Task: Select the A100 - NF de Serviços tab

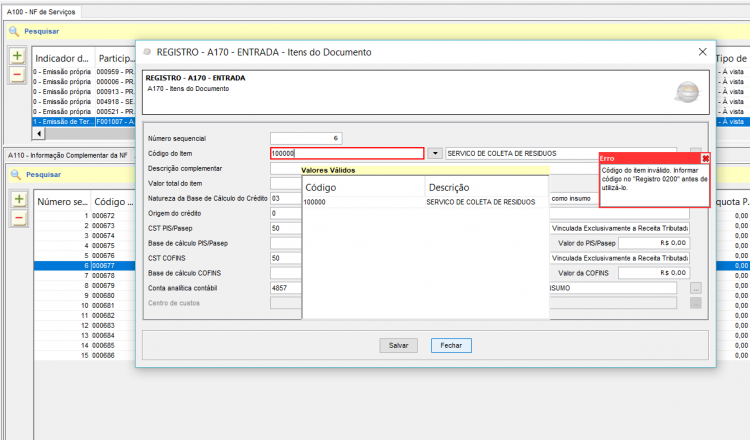Action: [x=41, y=12]
